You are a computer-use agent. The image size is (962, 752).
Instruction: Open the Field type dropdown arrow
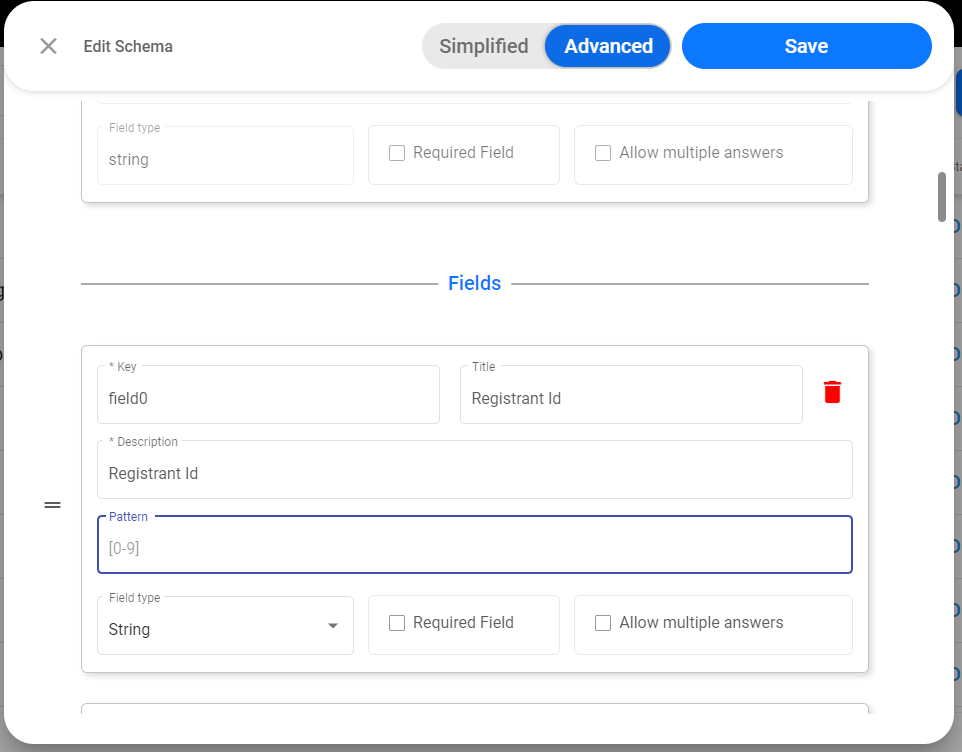(333, 626)
